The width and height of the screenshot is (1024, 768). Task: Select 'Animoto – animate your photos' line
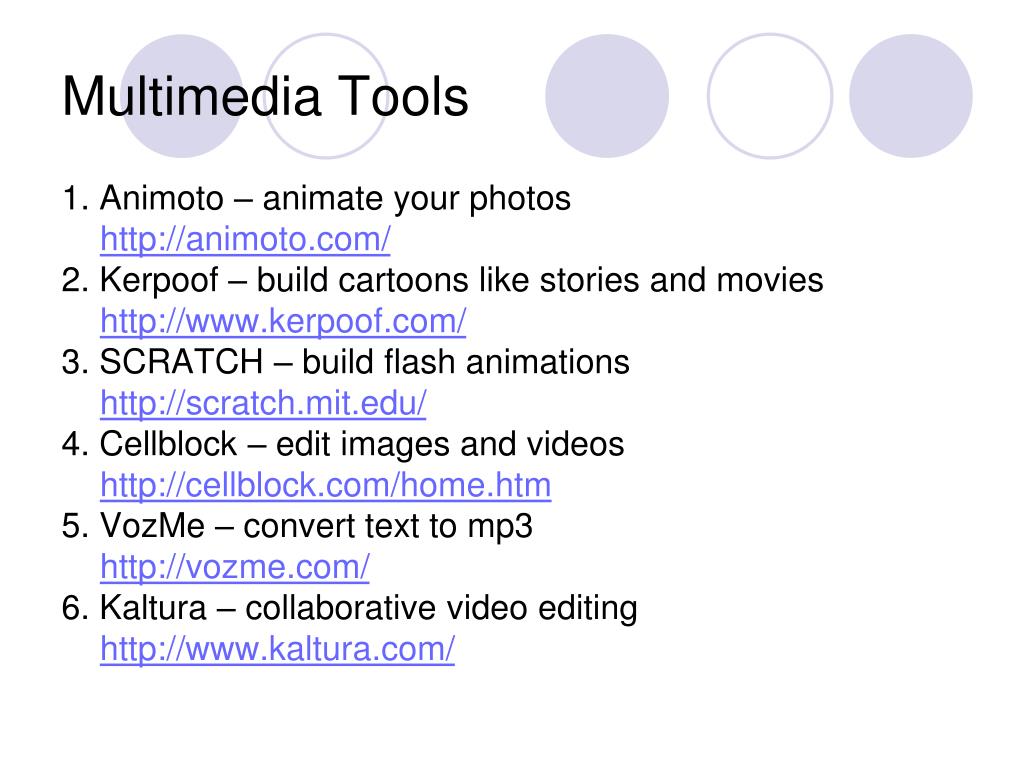pyautogui.click(x=335, y=199)
